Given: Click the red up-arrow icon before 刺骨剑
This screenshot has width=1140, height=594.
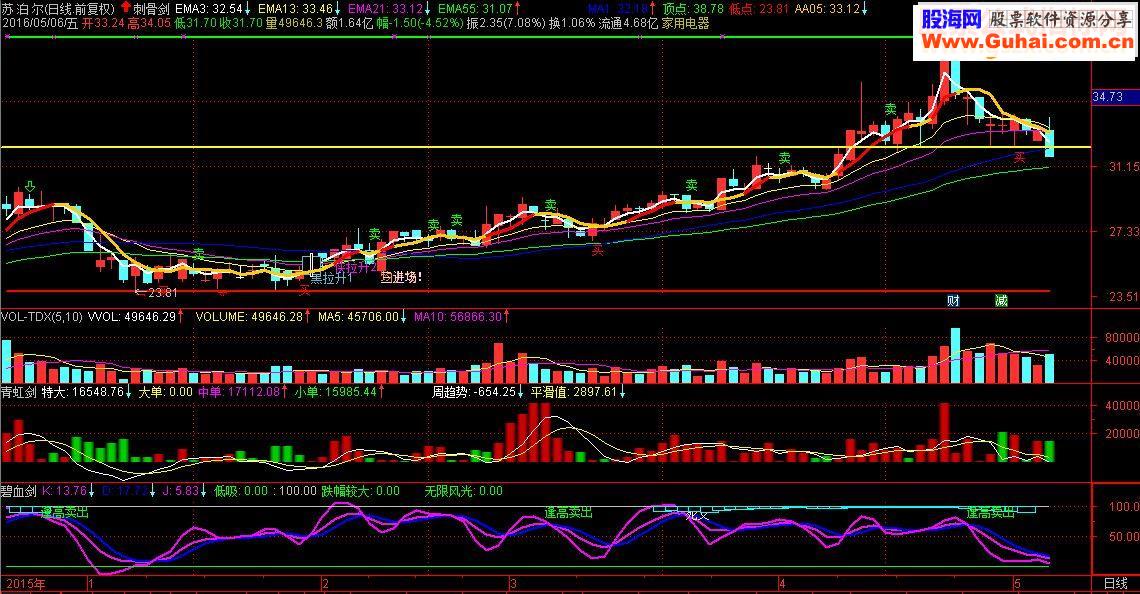Looking at the screenshot, I should coord(126,9).
